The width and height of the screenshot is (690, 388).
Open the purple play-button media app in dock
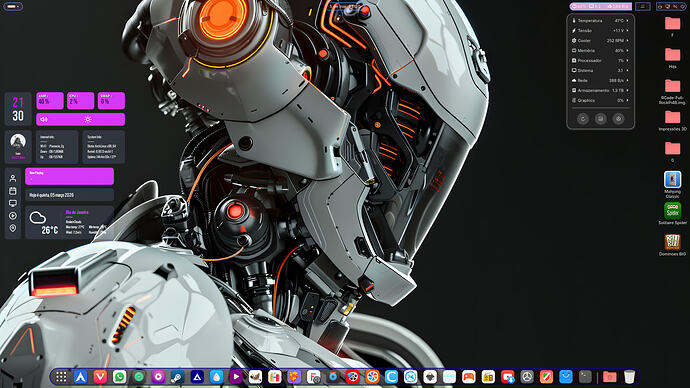pos(235,377)
